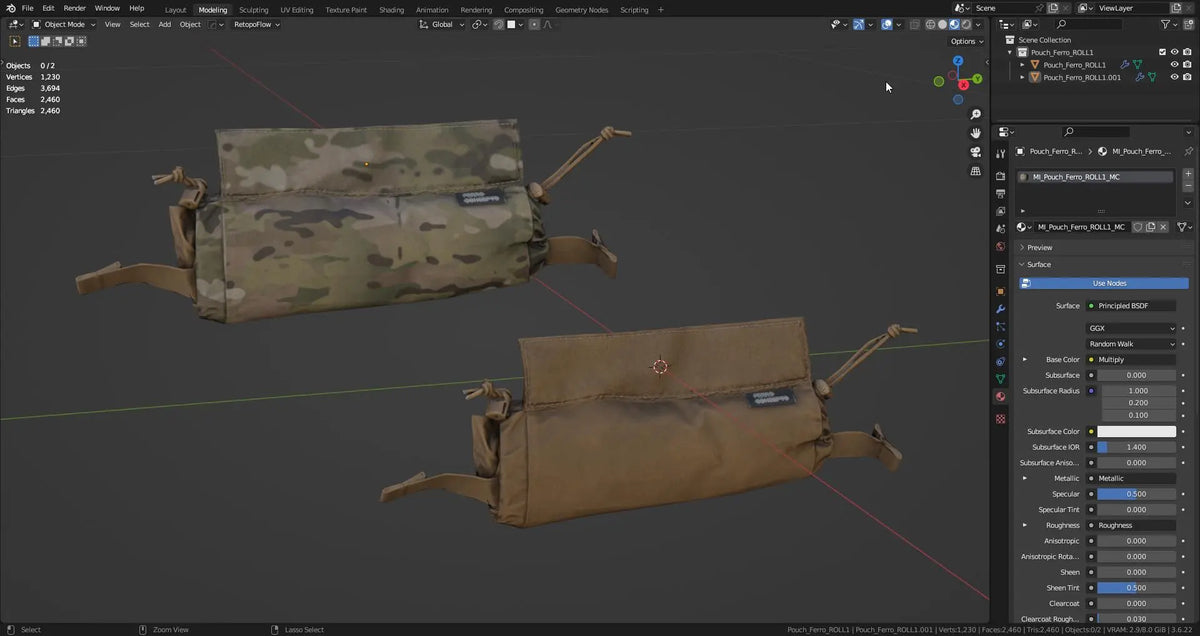Expand the Base Color input arrow
The width and height of the screenshot is (1200, 636).
[1024, 360]
